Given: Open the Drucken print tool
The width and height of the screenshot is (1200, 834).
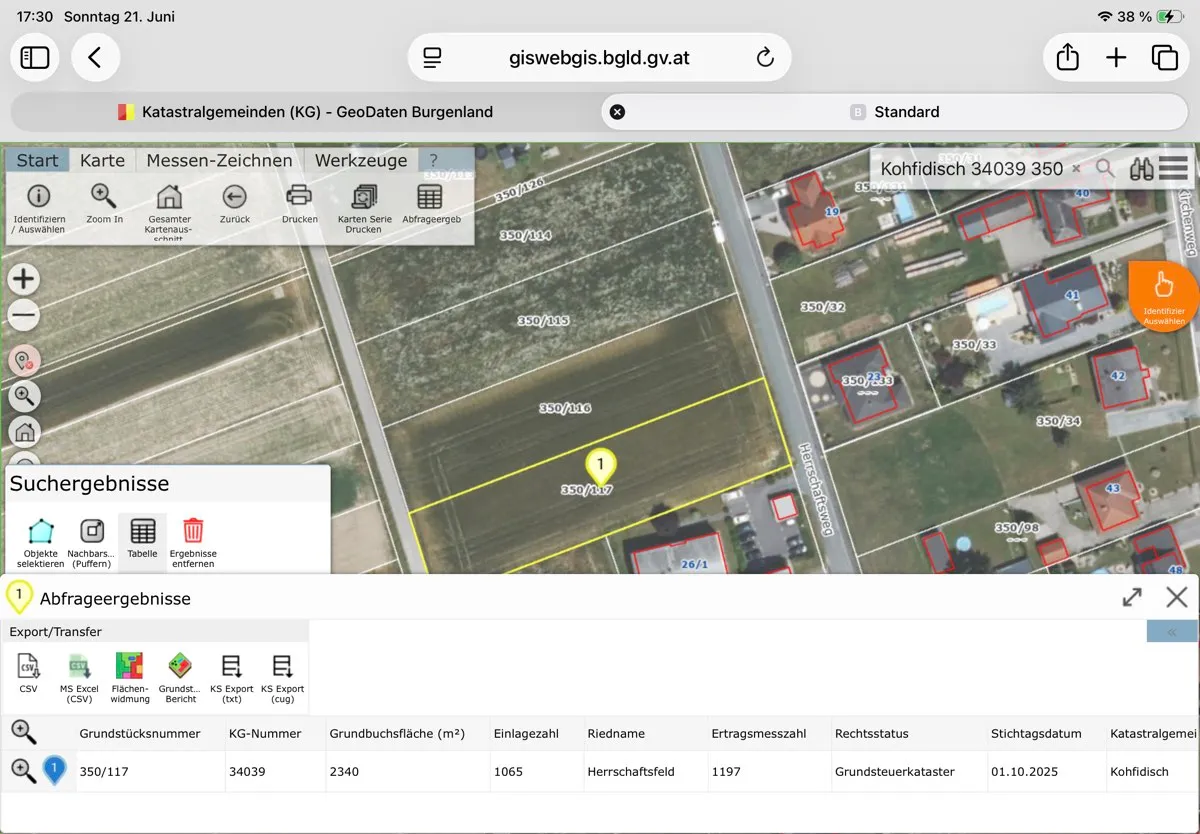Looking at the screenshot, I should point(299,204).
